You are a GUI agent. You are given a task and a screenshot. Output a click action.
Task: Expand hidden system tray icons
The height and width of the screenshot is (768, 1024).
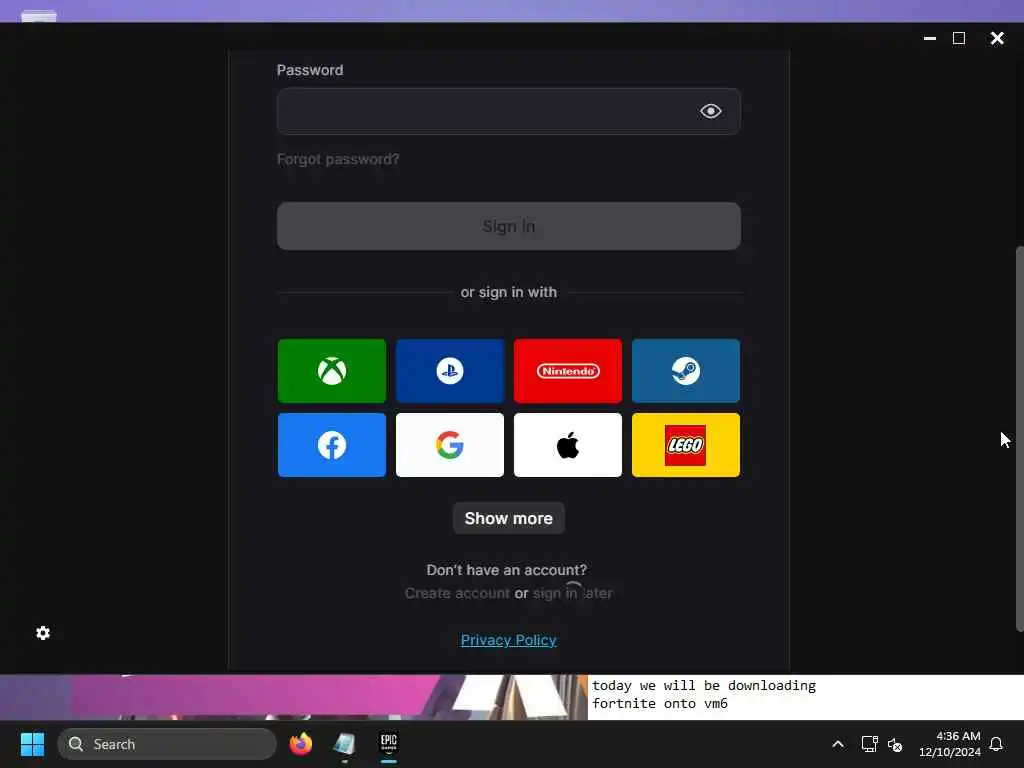(838, 744)
